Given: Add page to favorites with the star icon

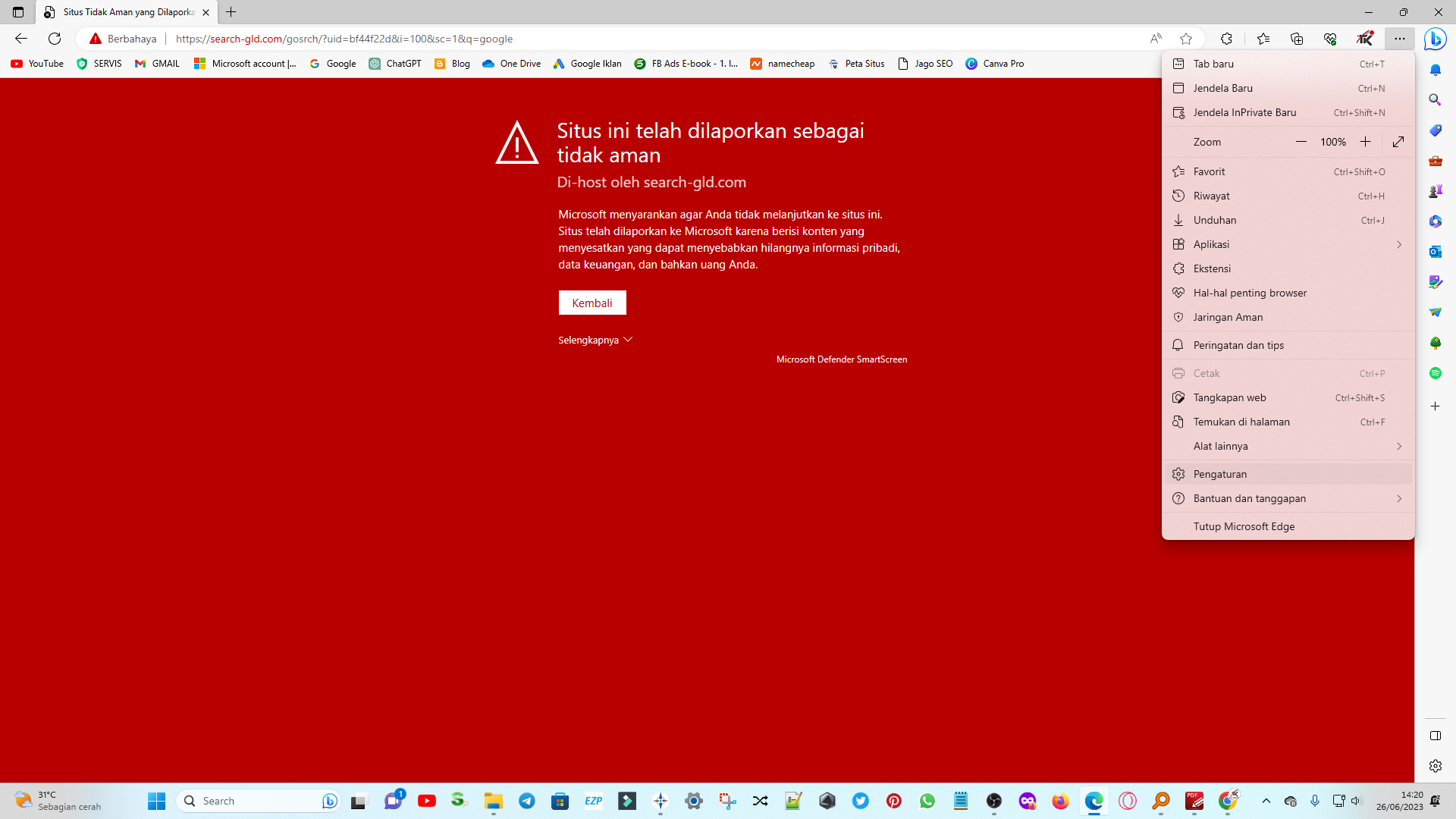Looking at the screenshot, I should (1187, 39).
